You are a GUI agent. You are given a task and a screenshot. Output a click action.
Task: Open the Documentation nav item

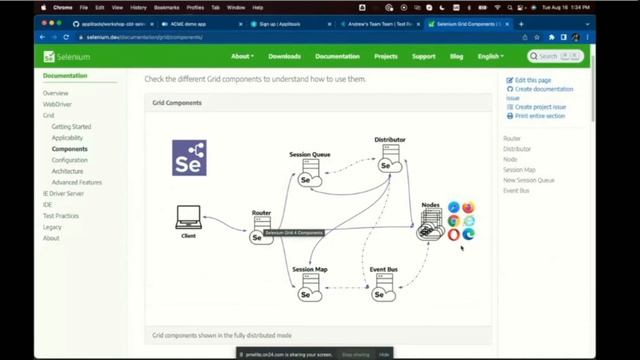(337, 56)
